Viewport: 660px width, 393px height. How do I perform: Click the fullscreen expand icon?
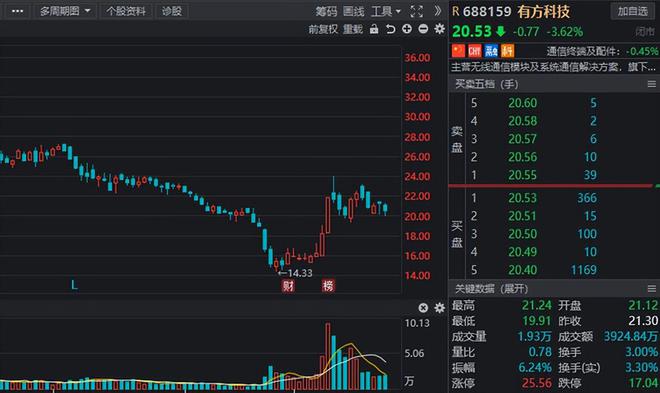point(416,11)
